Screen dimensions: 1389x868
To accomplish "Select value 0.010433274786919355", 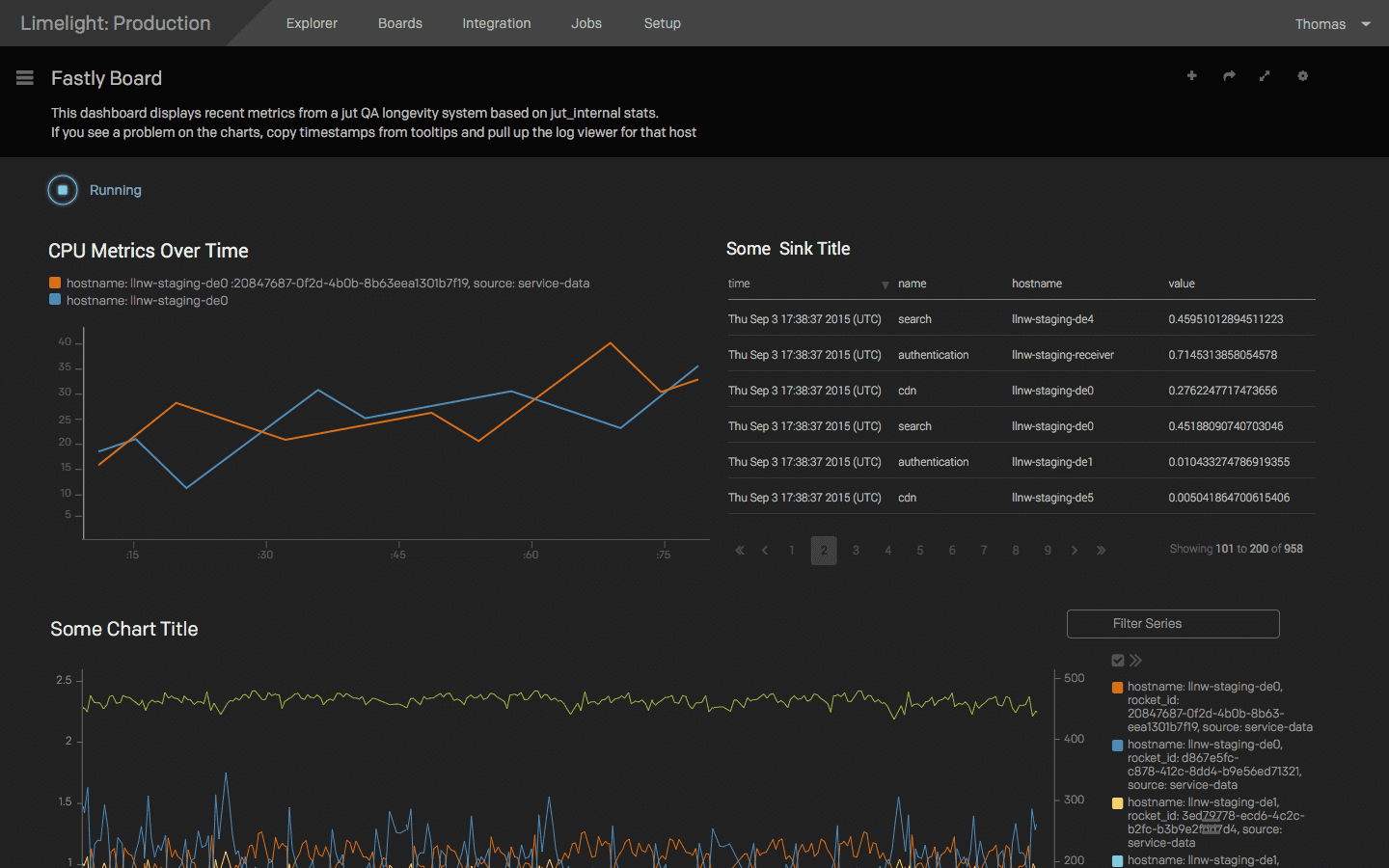I will pos(1229,462).
